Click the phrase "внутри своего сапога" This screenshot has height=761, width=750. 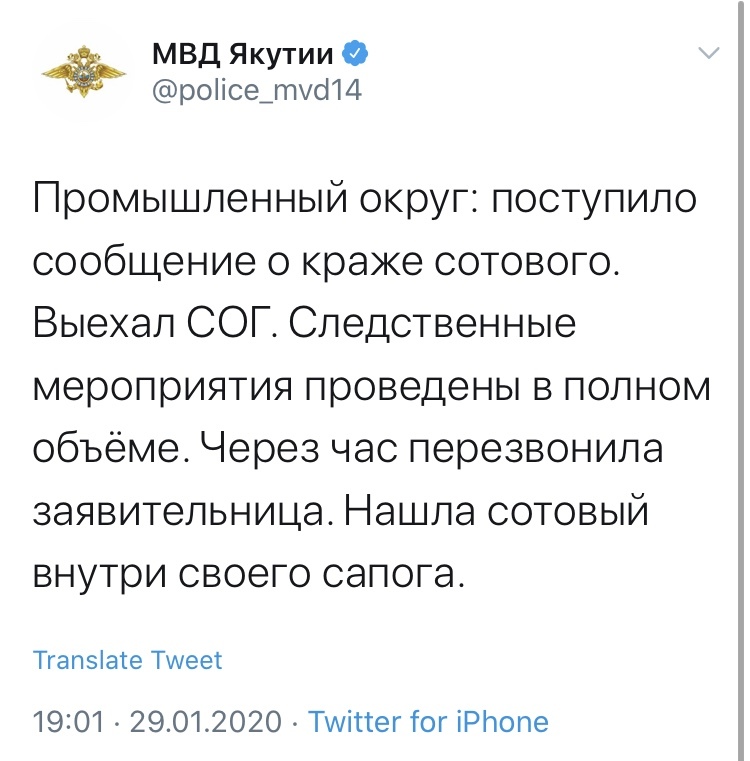(x=248, y=577)
